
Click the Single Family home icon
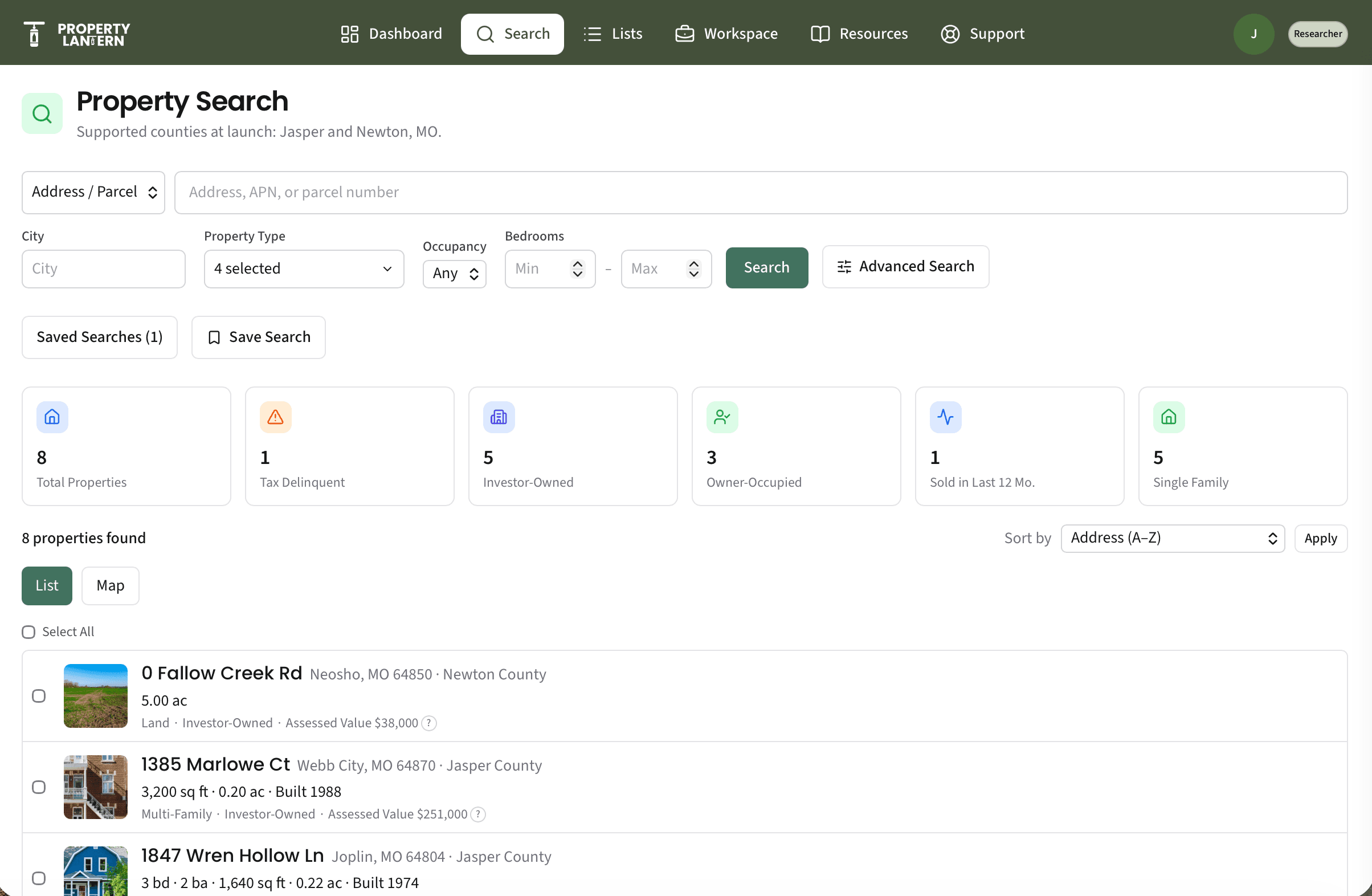point(1169,417)
